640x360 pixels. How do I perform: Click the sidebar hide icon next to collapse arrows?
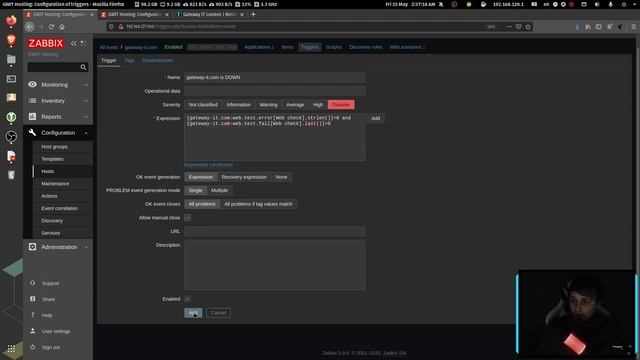click(x=83, y=43)
